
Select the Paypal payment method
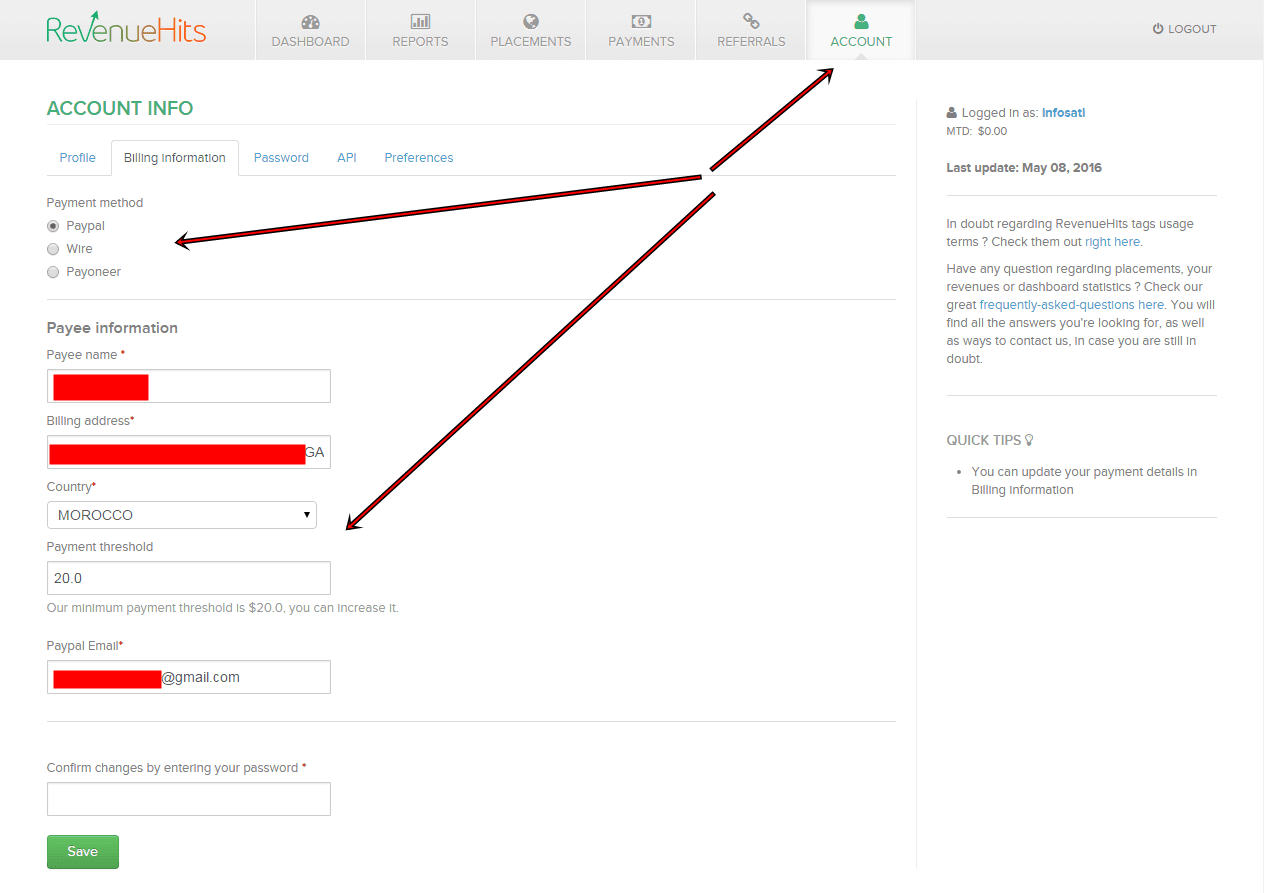53,226
